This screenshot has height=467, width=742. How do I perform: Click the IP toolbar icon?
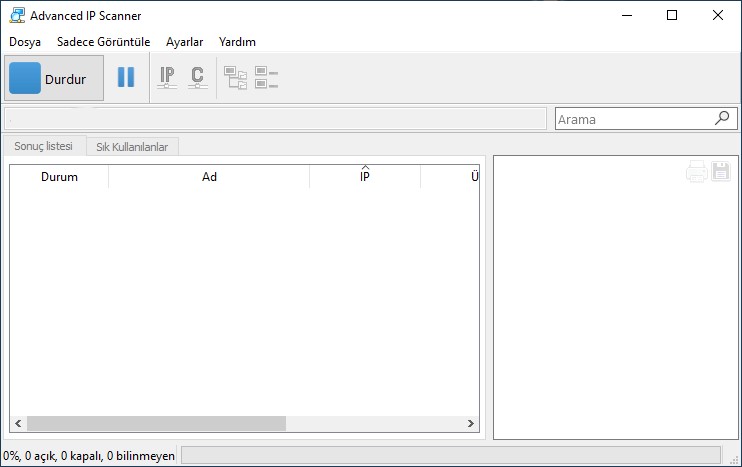click(167, 77)
